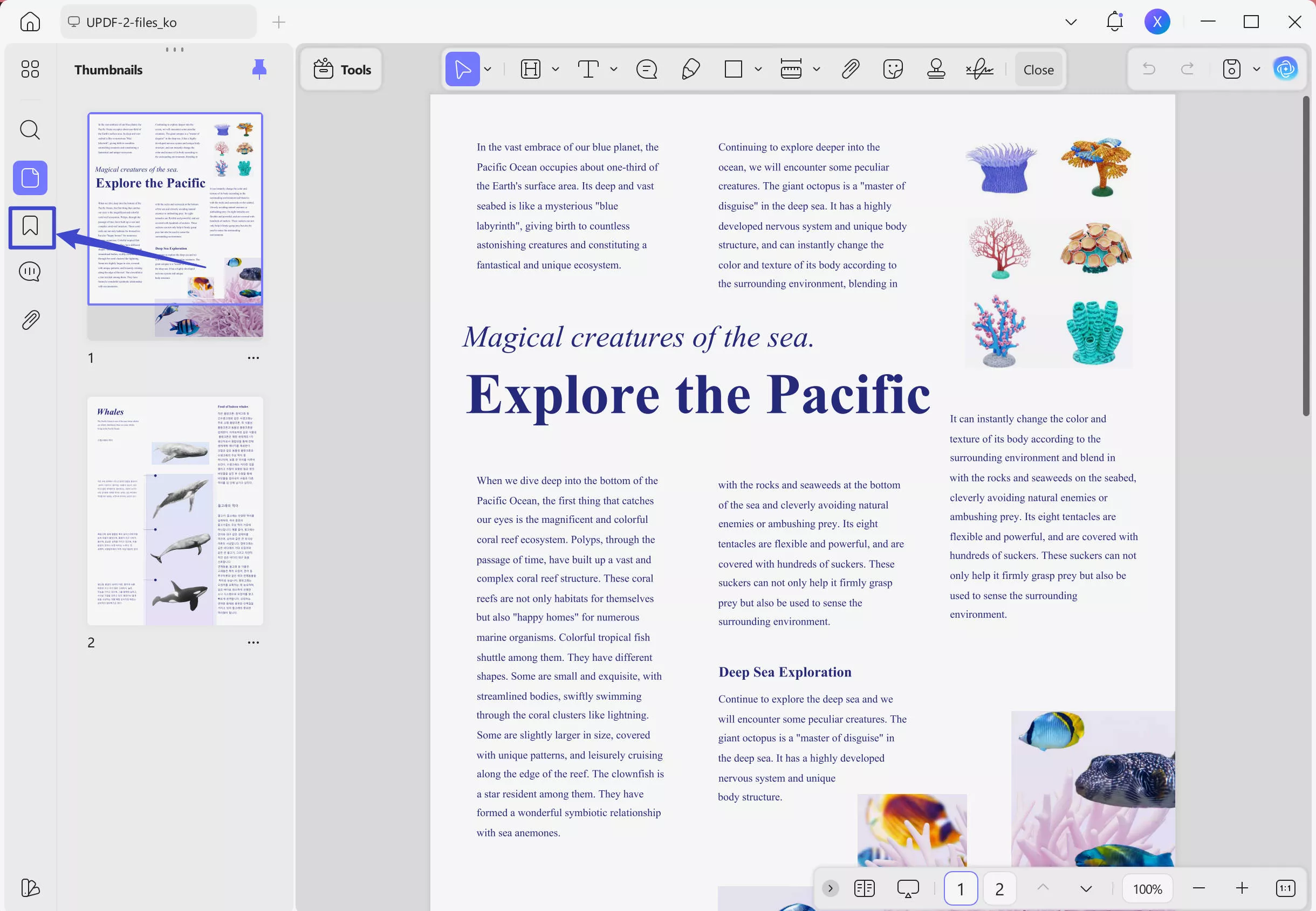Switch to the UPDF-2-files_ko tab

pos(159,22)
